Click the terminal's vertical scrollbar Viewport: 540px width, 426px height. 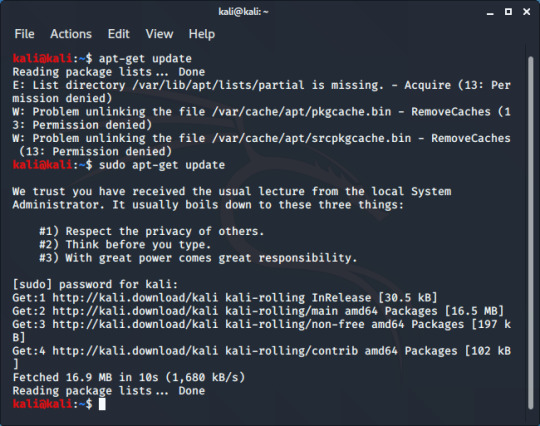(x=530, y=232)
